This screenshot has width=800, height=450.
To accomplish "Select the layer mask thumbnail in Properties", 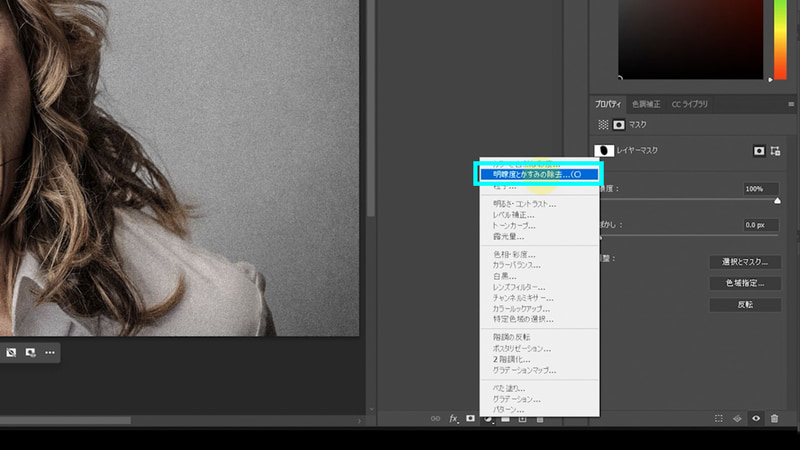I will click(604, 151).
